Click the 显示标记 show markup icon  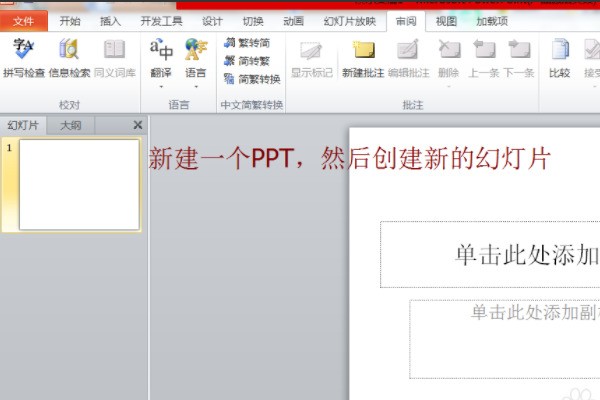311,51
